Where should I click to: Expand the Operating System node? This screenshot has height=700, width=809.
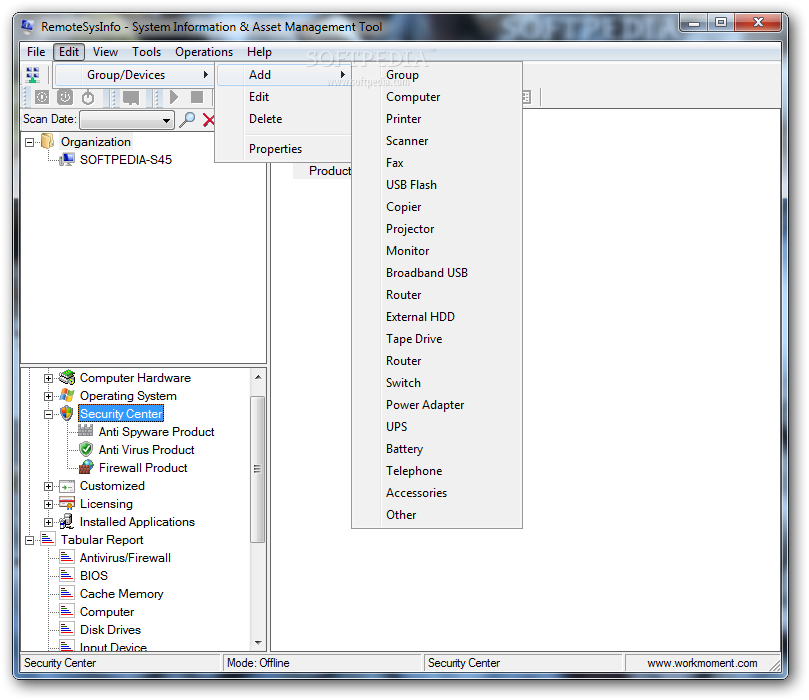pyautogui.click(x=48, y=396)
